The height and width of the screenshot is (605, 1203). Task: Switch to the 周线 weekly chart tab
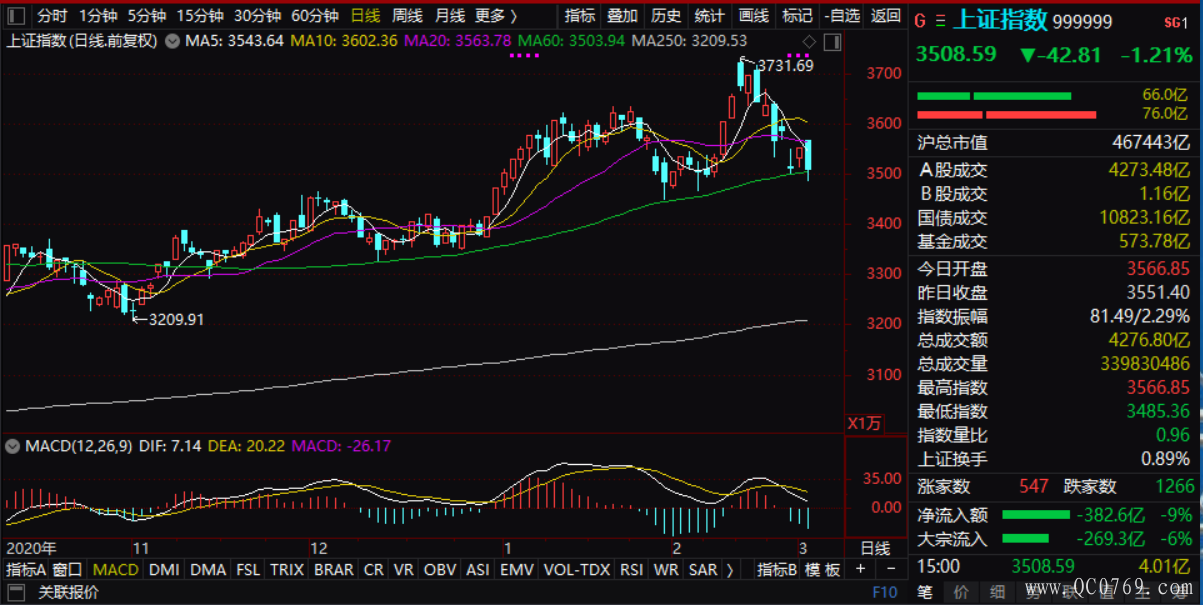407,16
